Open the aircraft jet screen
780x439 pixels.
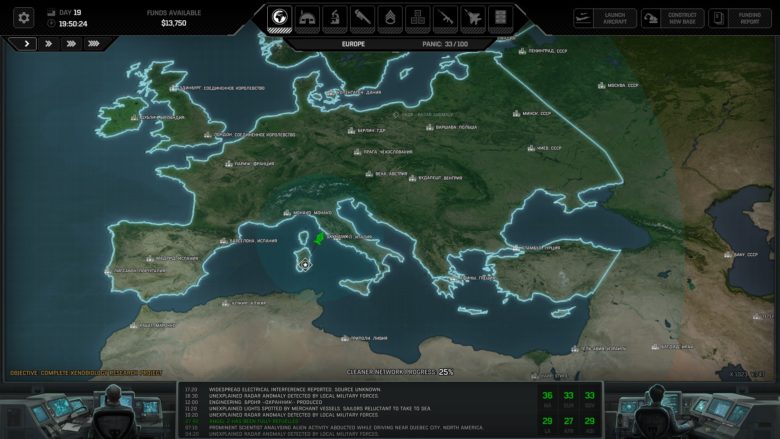coord(473,18)
